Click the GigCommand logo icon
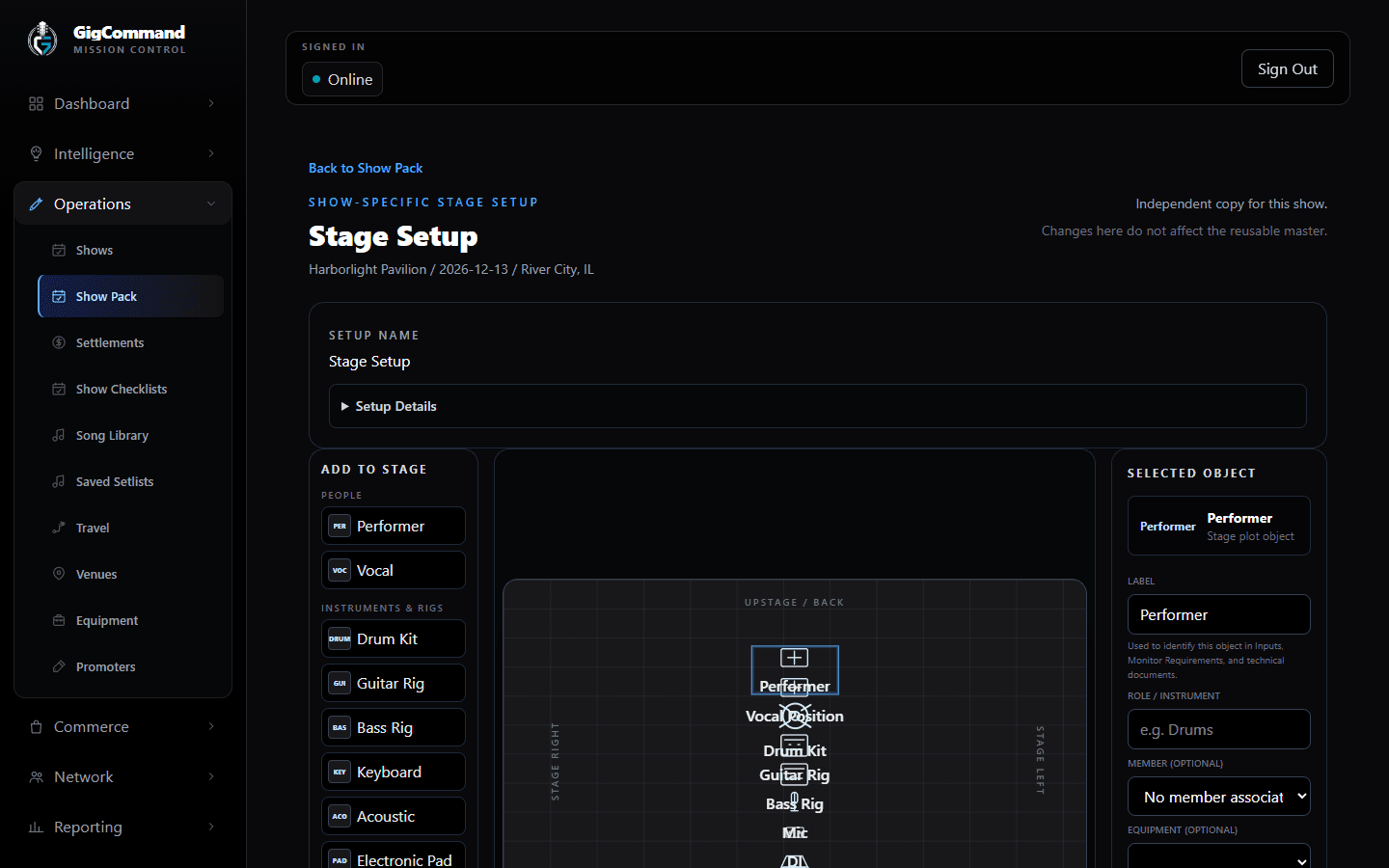 pyautogui.click(x=42, y=40)
